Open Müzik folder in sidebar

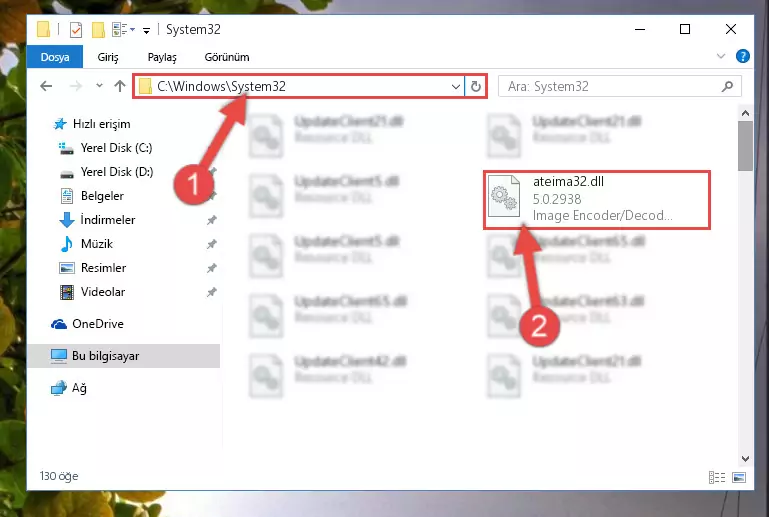tap(86, 244)
